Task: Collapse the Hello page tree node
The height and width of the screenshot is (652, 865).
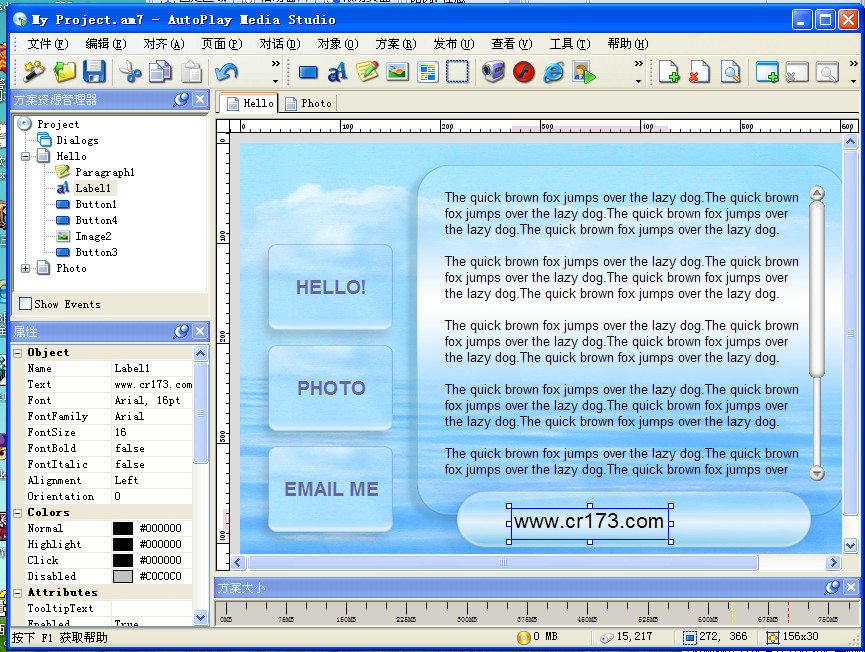Action: pos(26,157)
